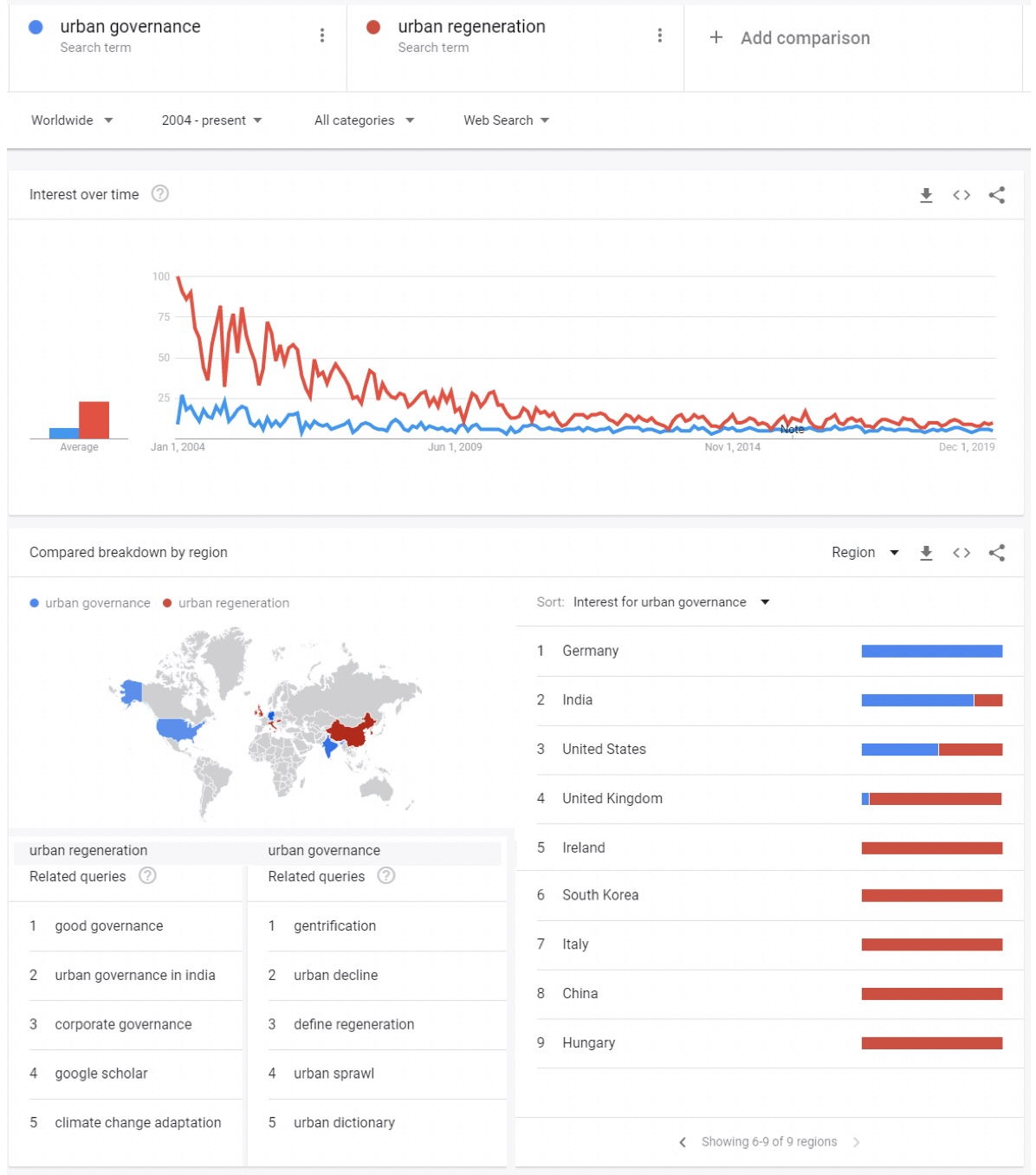This screenshot has height=1175, width=1036.
Task: Open urban governance term options menu
Action: [x=322, y=36]
